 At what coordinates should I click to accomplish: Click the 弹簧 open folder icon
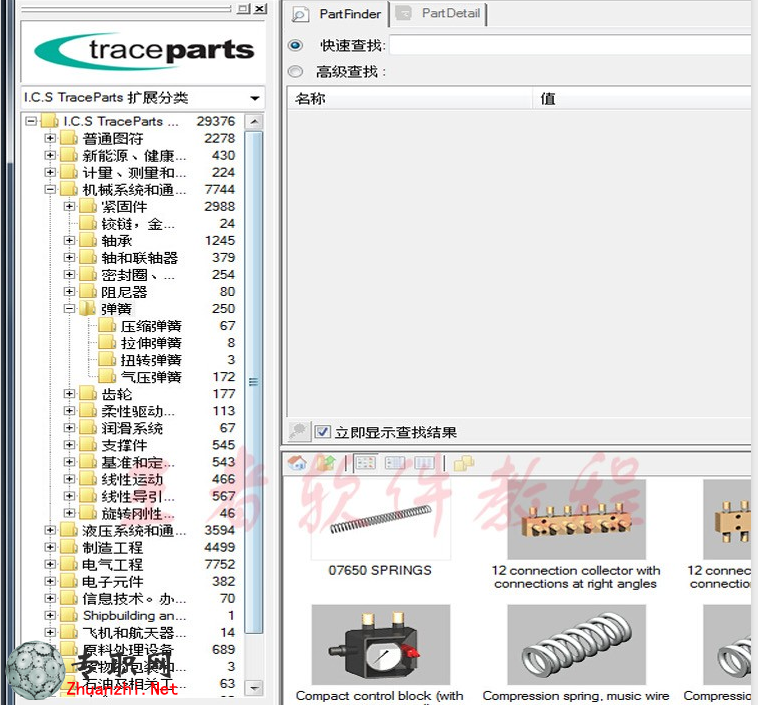click(x=88, y=308)
